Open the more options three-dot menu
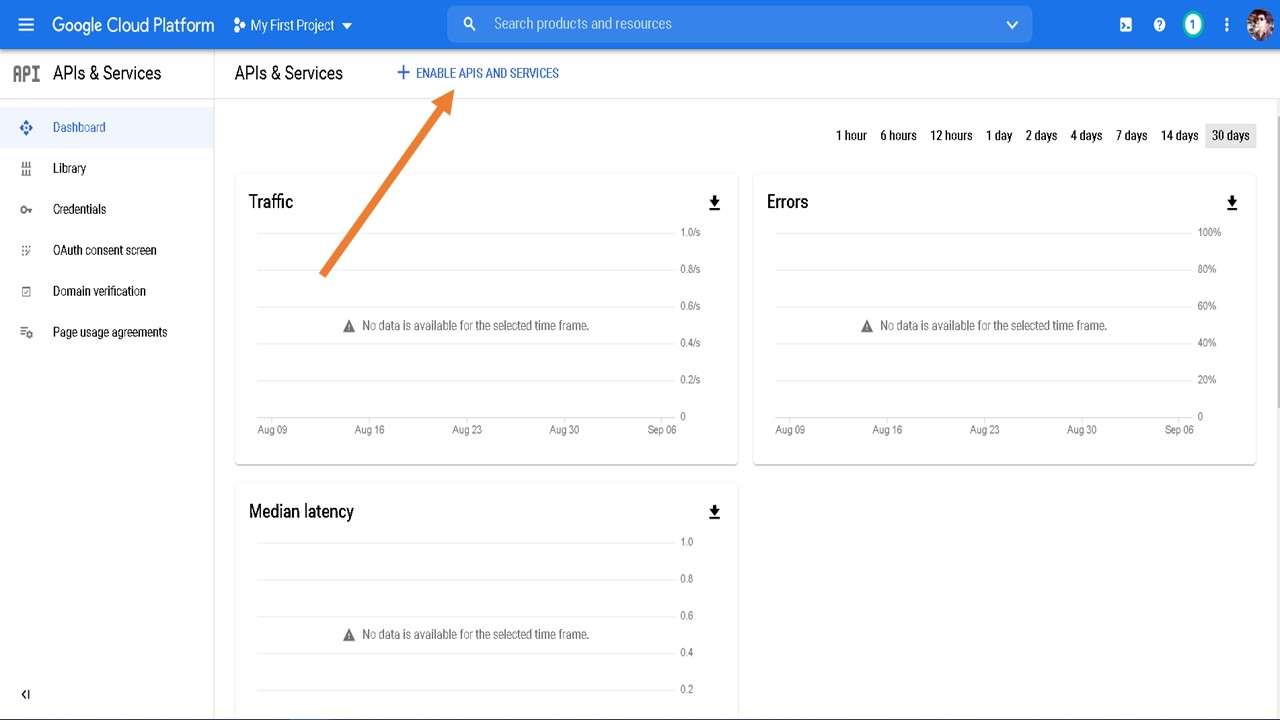The image size is (1280, 720). [1226, 24]
